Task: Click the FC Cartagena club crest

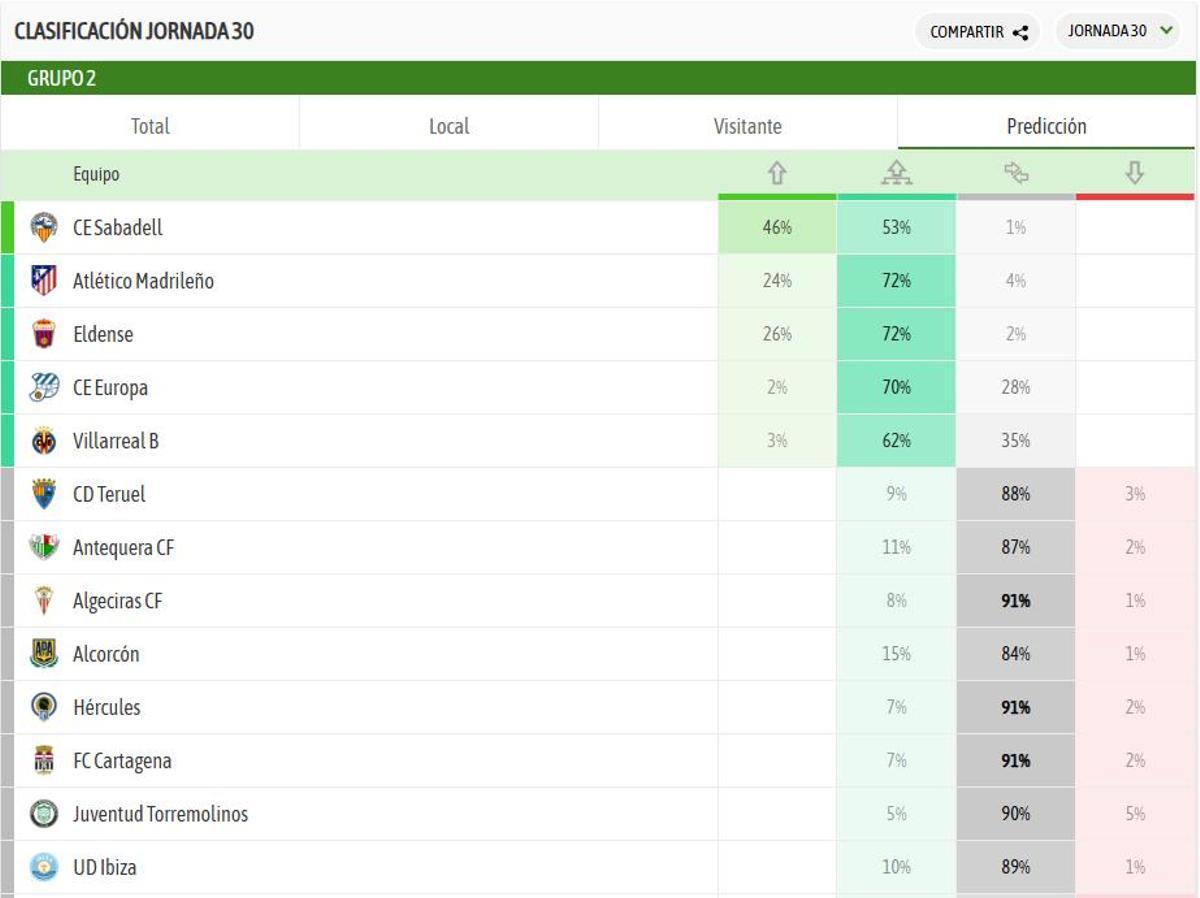Action: (x=42, y=760)
